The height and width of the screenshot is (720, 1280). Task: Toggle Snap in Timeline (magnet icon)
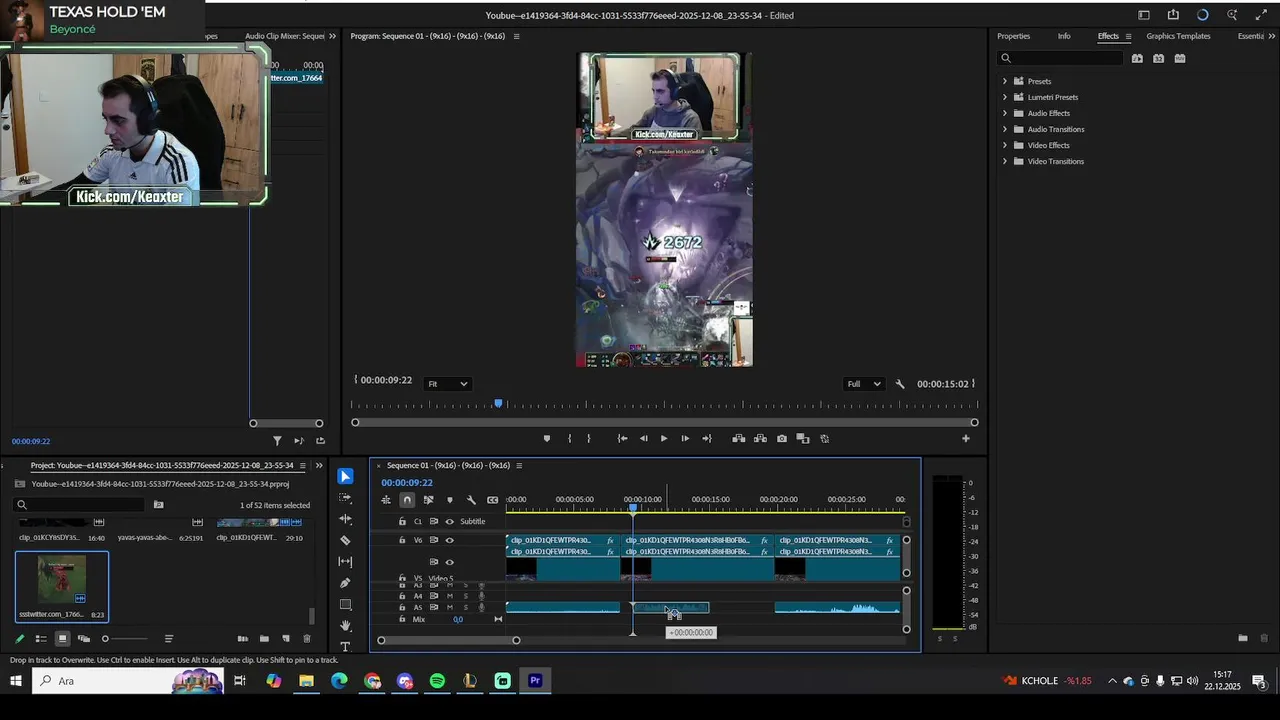point(407,500)
